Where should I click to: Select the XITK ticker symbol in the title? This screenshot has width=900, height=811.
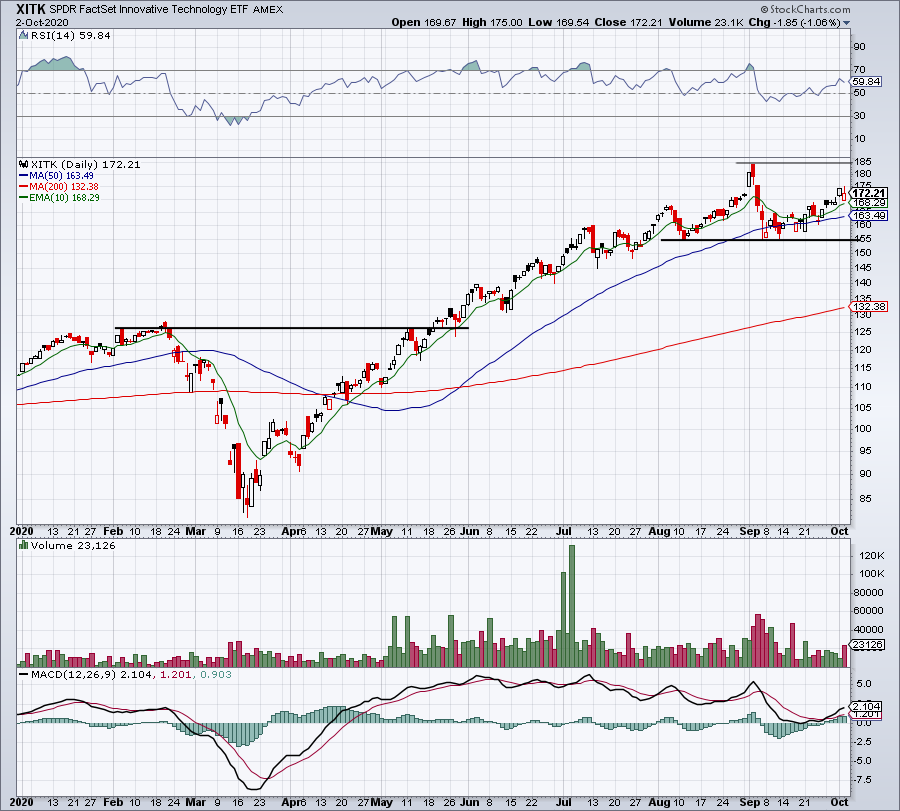tap(30, 9)
